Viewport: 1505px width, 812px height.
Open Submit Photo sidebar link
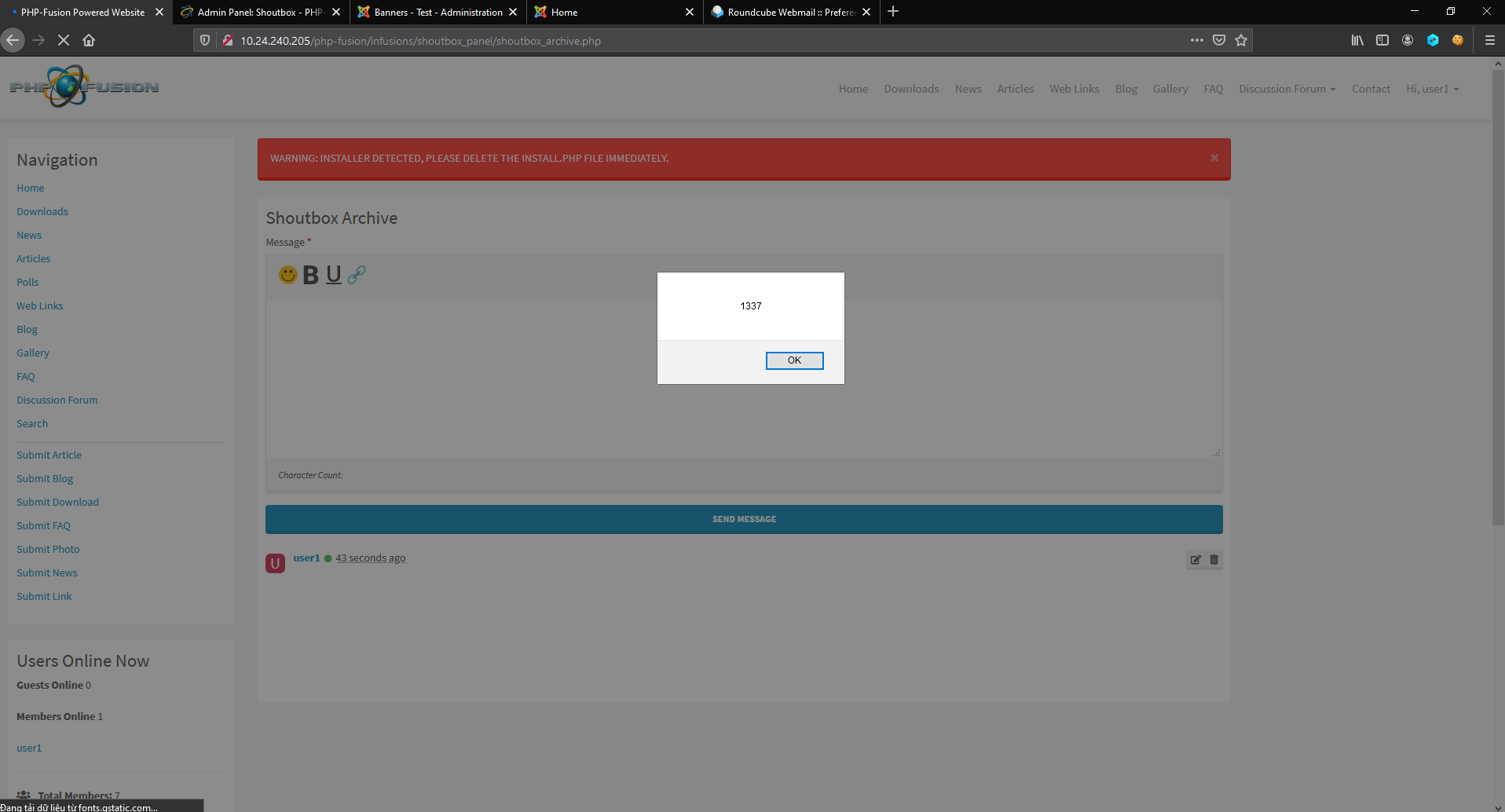pyautogui.click(x=48, y=549)
